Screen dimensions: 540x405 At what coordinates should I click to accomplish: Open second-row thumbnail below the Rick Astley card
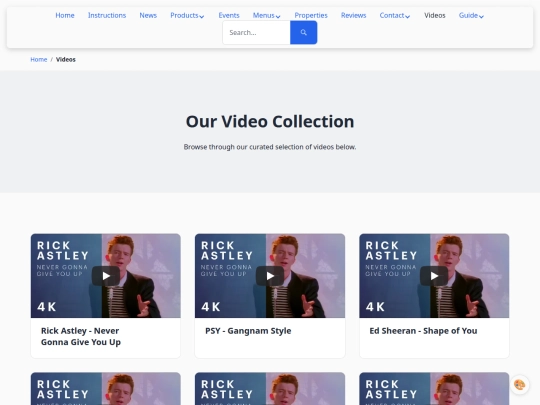pyautogui.click(x=106, y=388)
